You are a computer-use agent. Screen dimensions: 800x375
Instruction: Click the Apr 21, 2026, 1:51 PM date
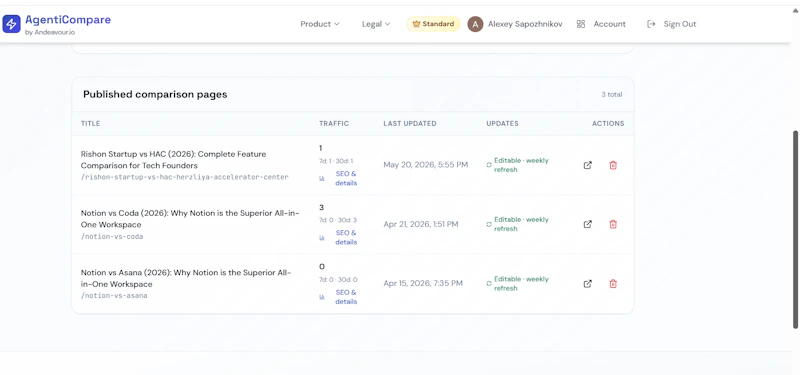tap(421, 224)
